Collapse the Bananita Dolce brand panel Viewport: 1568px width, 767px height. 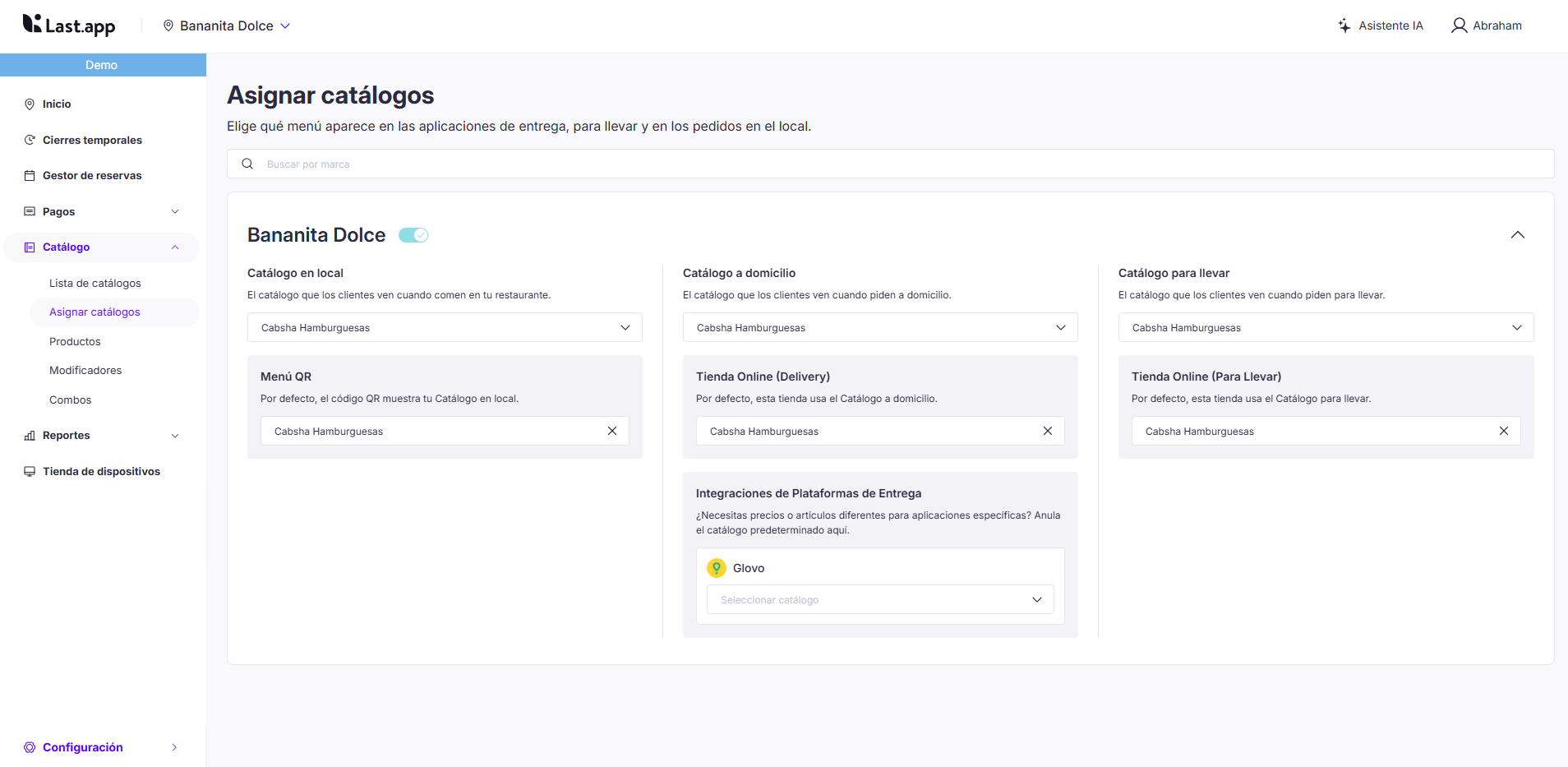pyautogui.click(x=1518, y=235)
